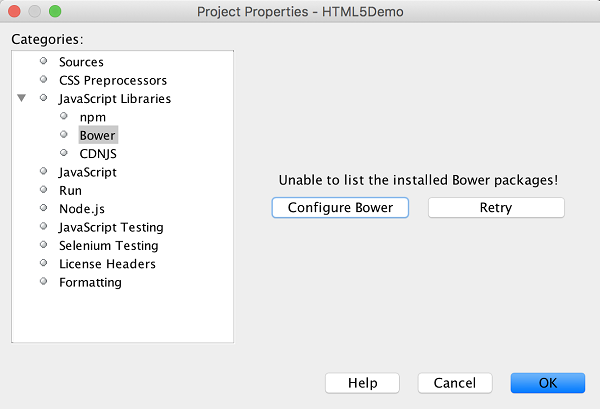The width and height of the screenshot is (600, 409).
Task: Click the bullet icon beside Node.js
Action: pyautogui.click(x=44, y=208)
